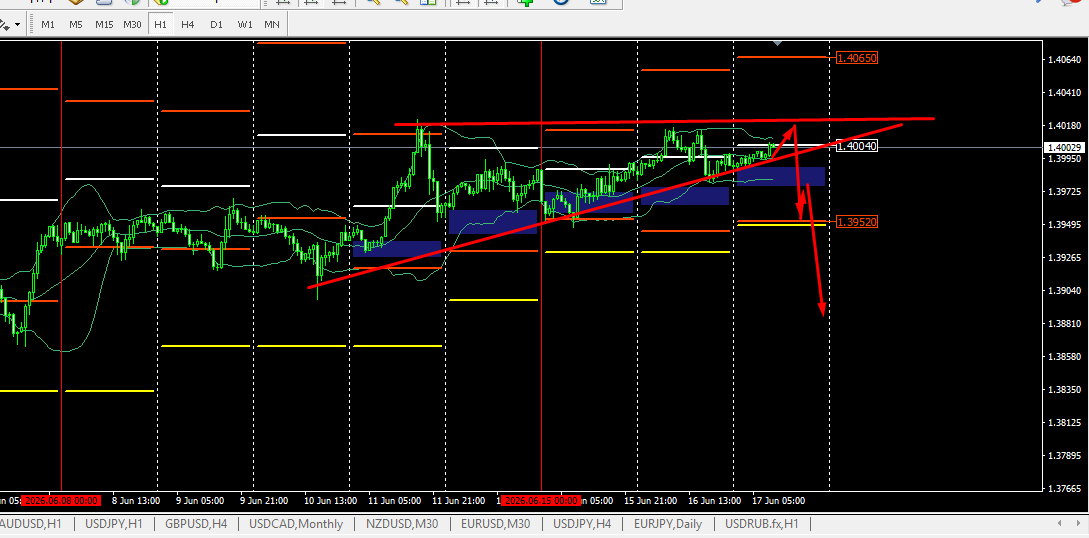Click the 1.39725 price scale value
Image resolution: width=1089 pixels, height=538 pixels.
tap(1066, 191)
